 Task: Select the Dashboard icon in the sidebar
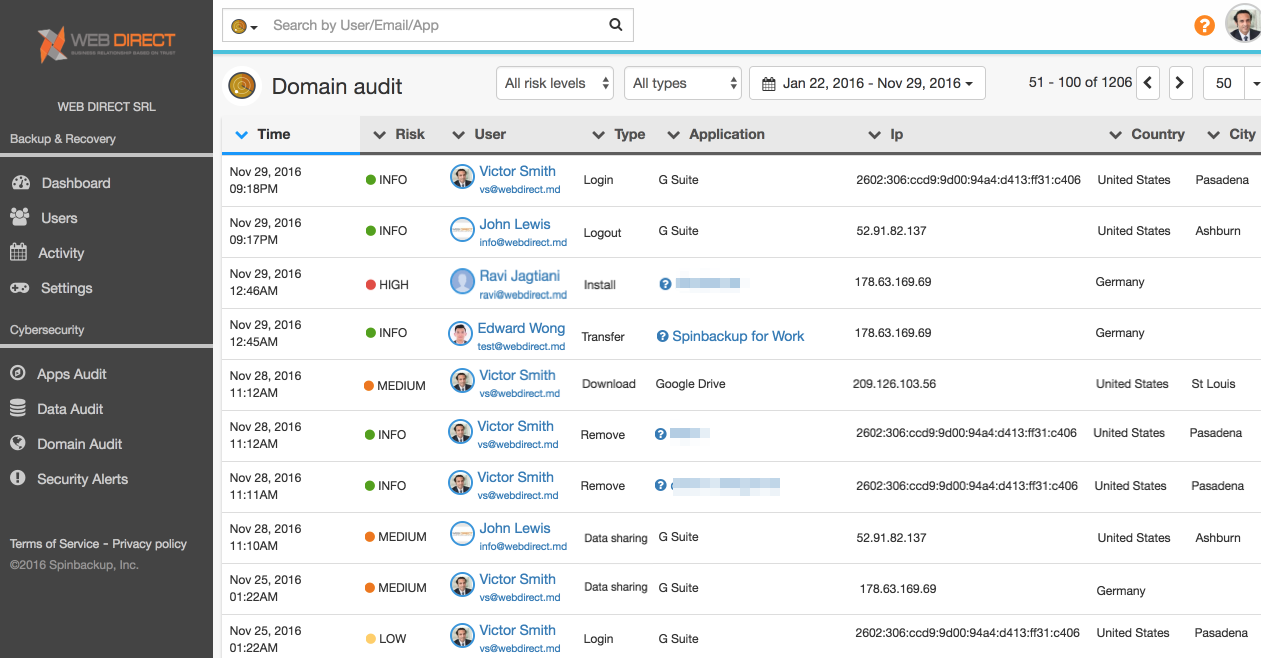(21, 182)
